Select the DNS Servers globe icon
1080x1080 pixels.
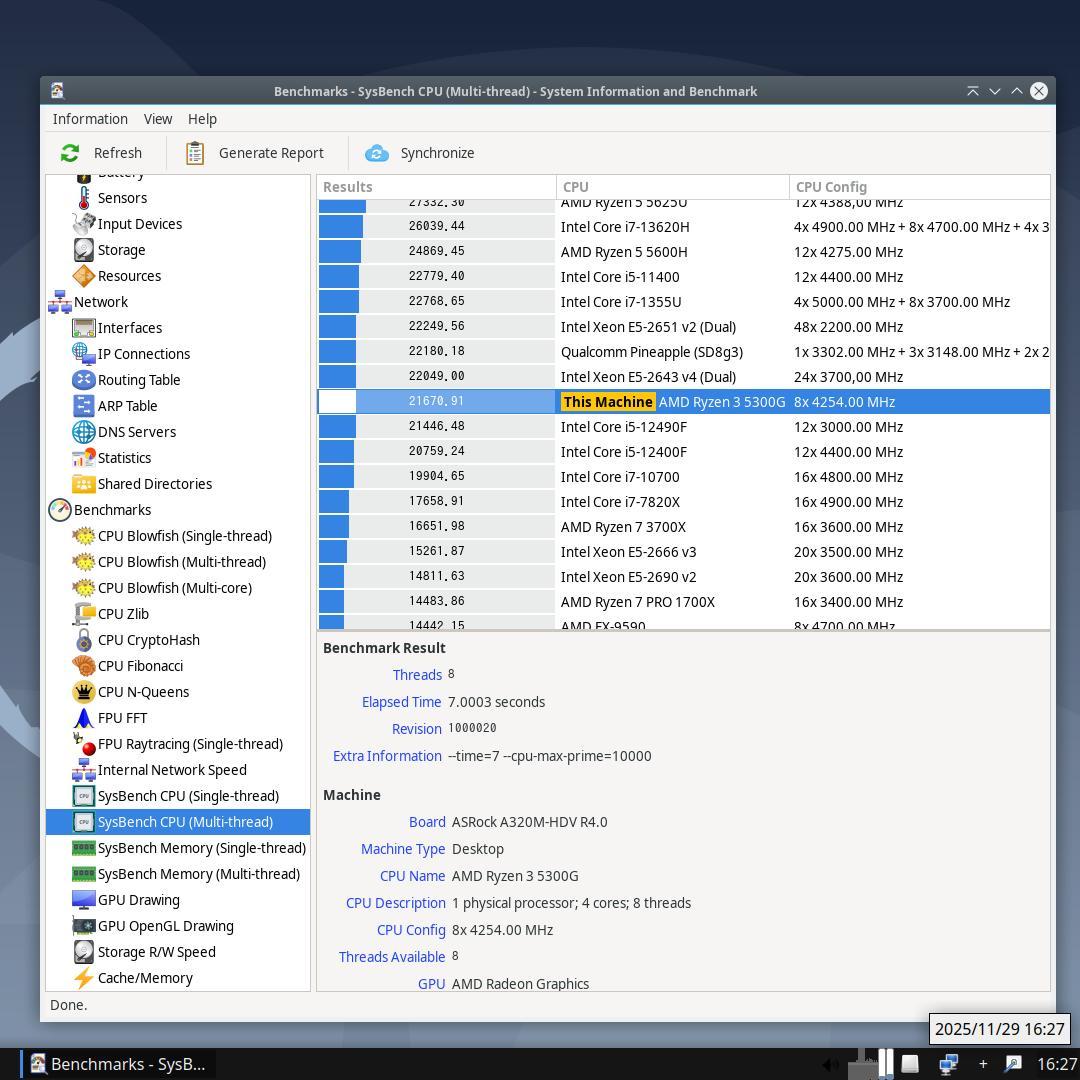84,432
